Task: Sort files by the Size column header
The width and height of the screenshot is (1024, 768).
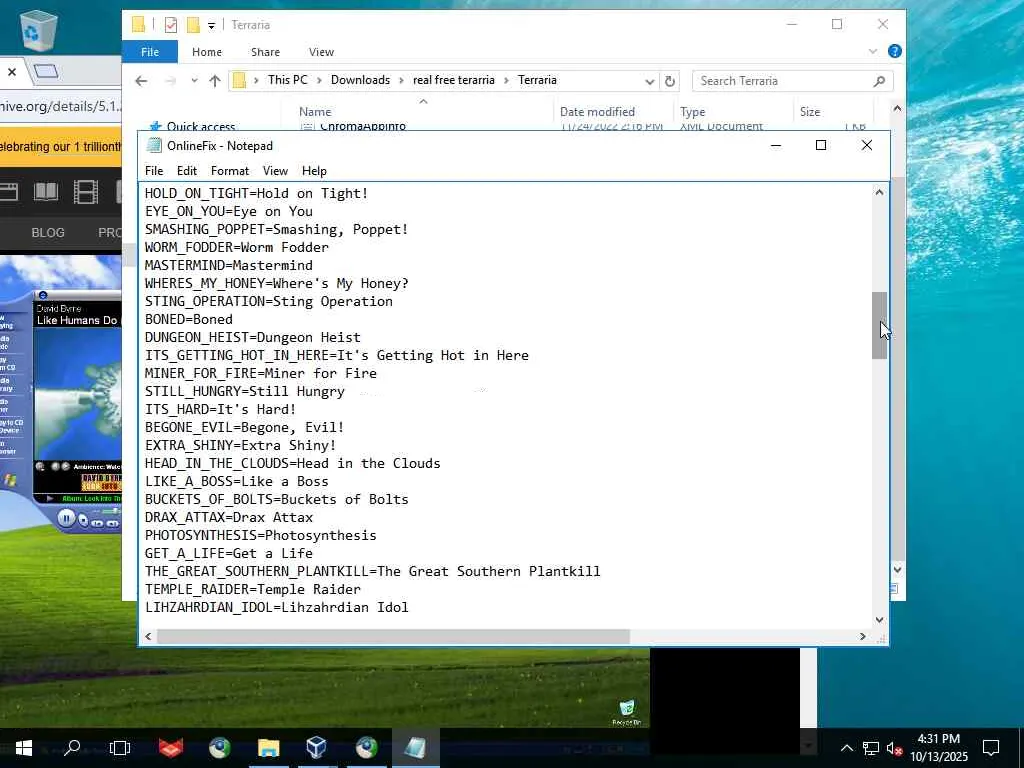Action: 810,112
